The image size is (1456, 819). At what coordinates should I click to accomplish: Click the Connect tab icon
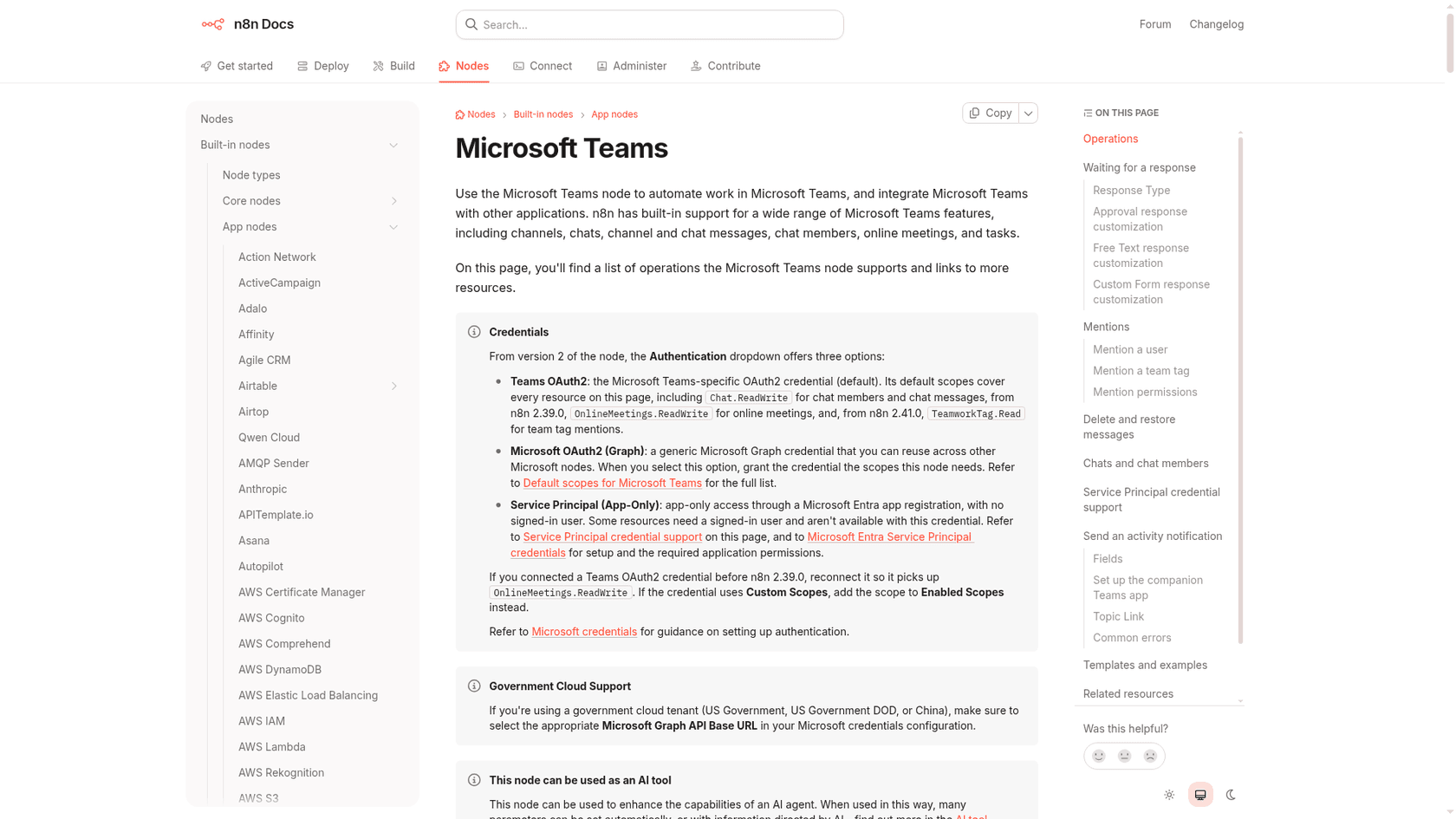click(518, 66)
